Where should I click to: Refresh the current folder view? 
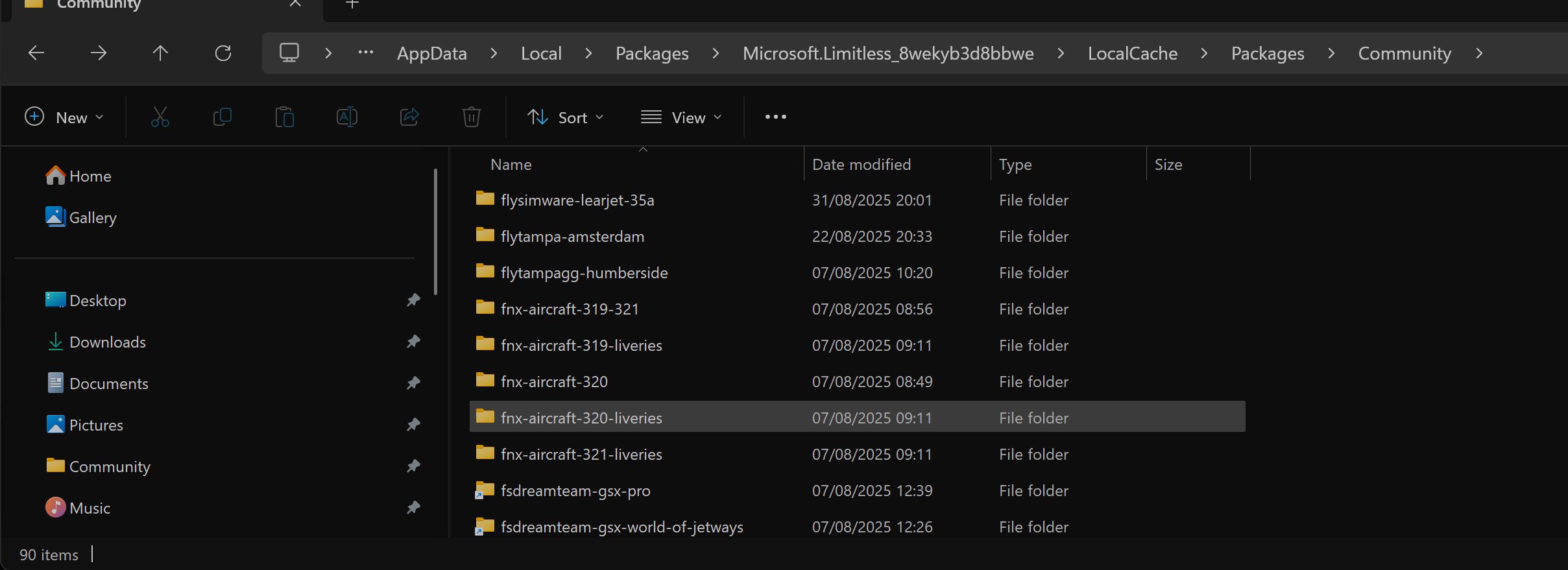[223, 53]
